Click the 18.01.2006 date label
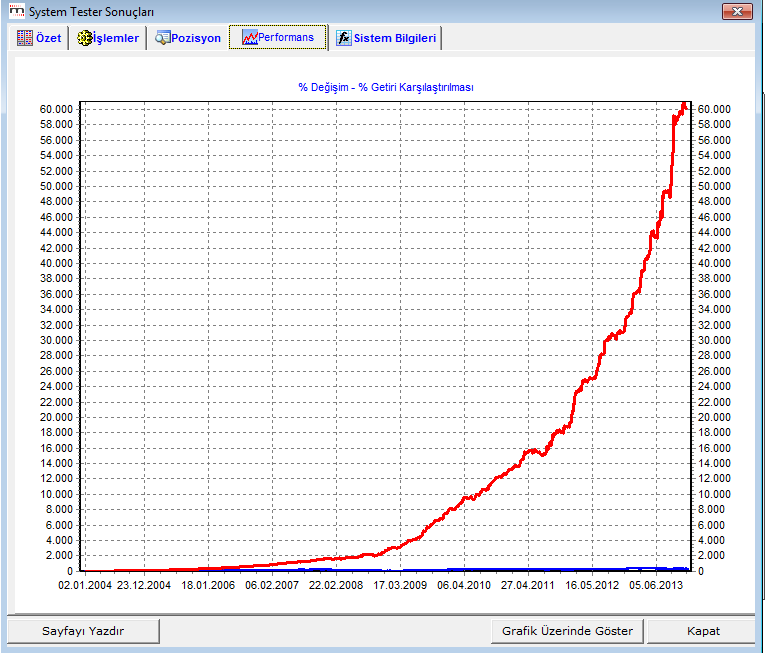 (208, 585)
